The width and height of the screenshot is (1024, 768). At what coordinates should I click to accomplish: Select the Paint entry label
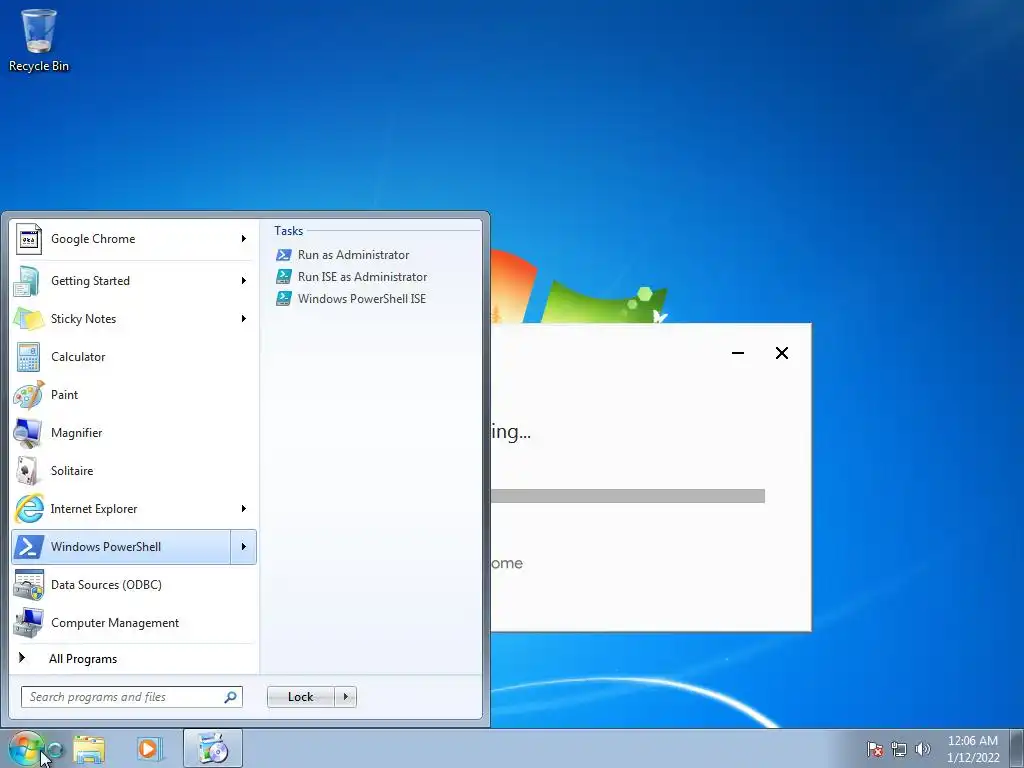coord(64,394)
